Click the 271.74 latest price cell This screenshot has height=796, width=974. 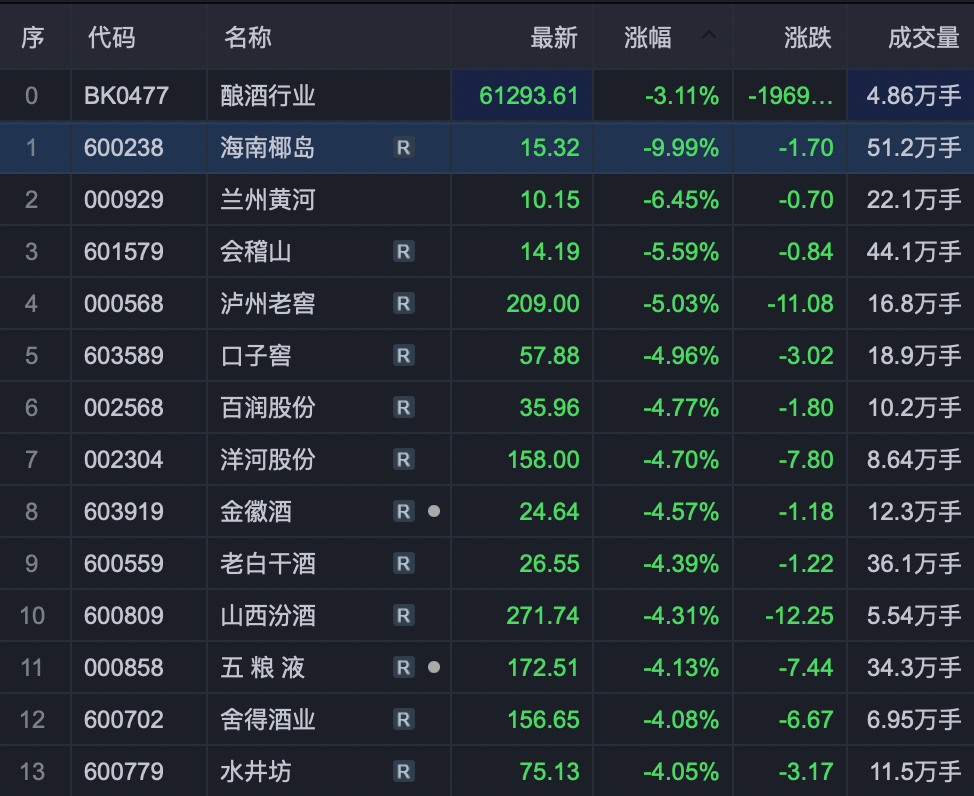click(543, 616)
